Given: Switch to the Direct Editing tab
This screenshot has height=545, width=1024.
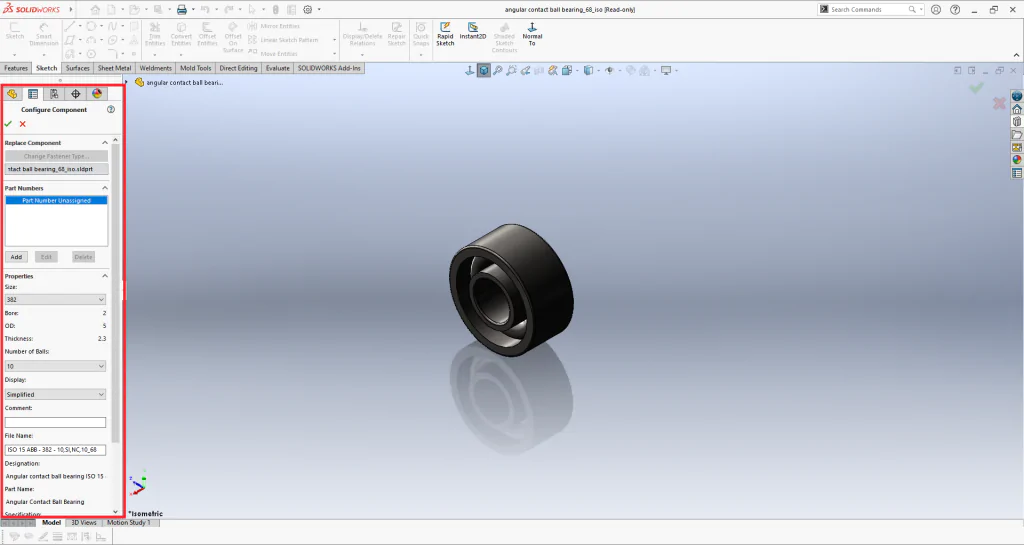Looking at the screenshot, I should pyautogui.click(x=238, y=68).
